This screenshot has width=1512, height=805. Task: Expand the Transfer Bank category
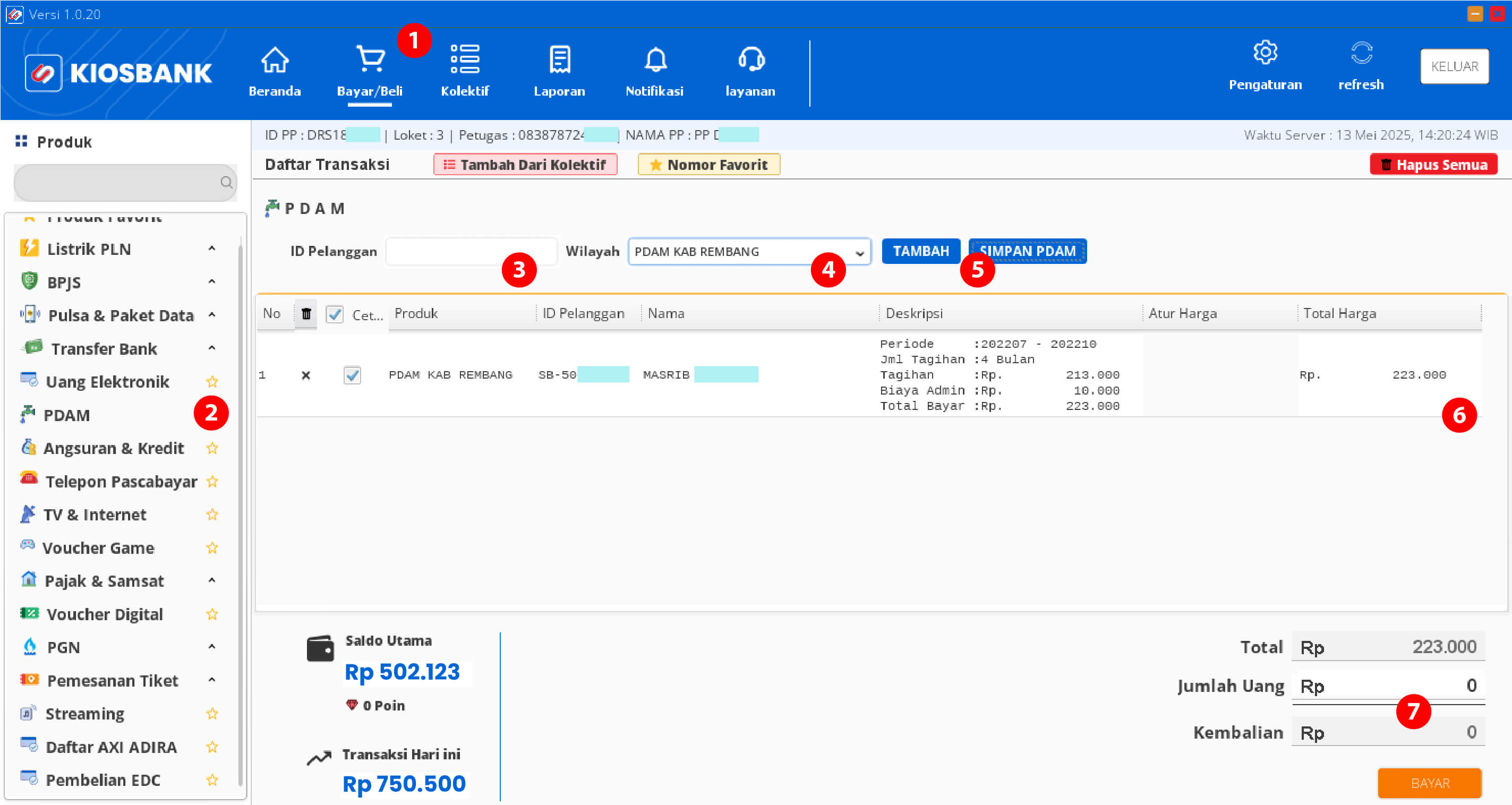click(212, 348)
